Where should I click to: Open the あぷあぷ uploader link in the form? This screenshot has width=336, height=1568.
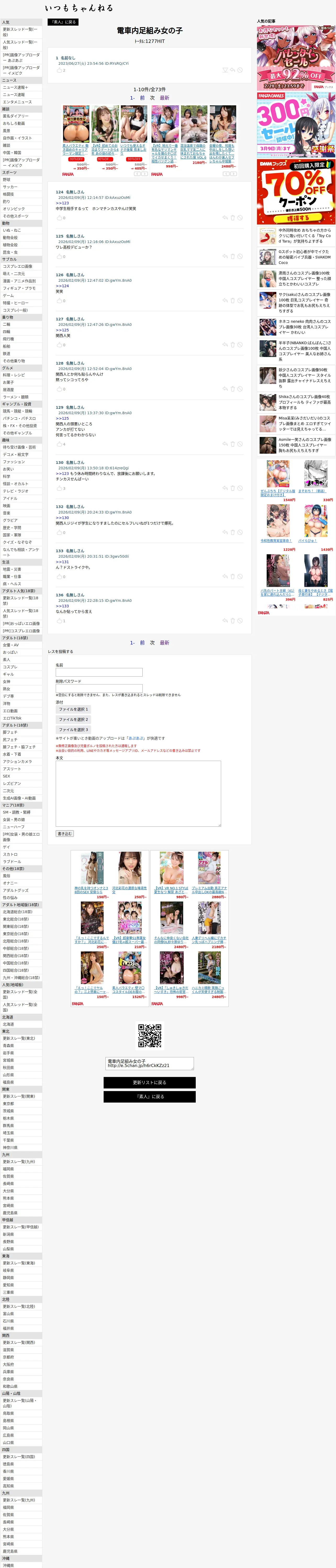coord(136,738)
